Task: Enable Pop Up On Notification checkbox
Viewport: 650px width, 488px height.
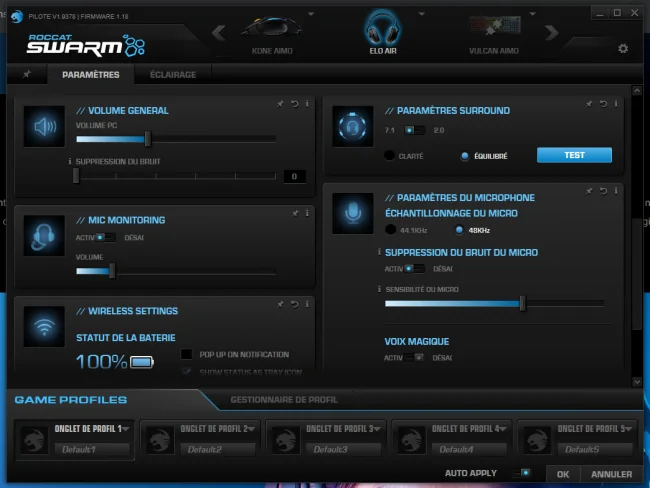Action: [x=187, y=354]
